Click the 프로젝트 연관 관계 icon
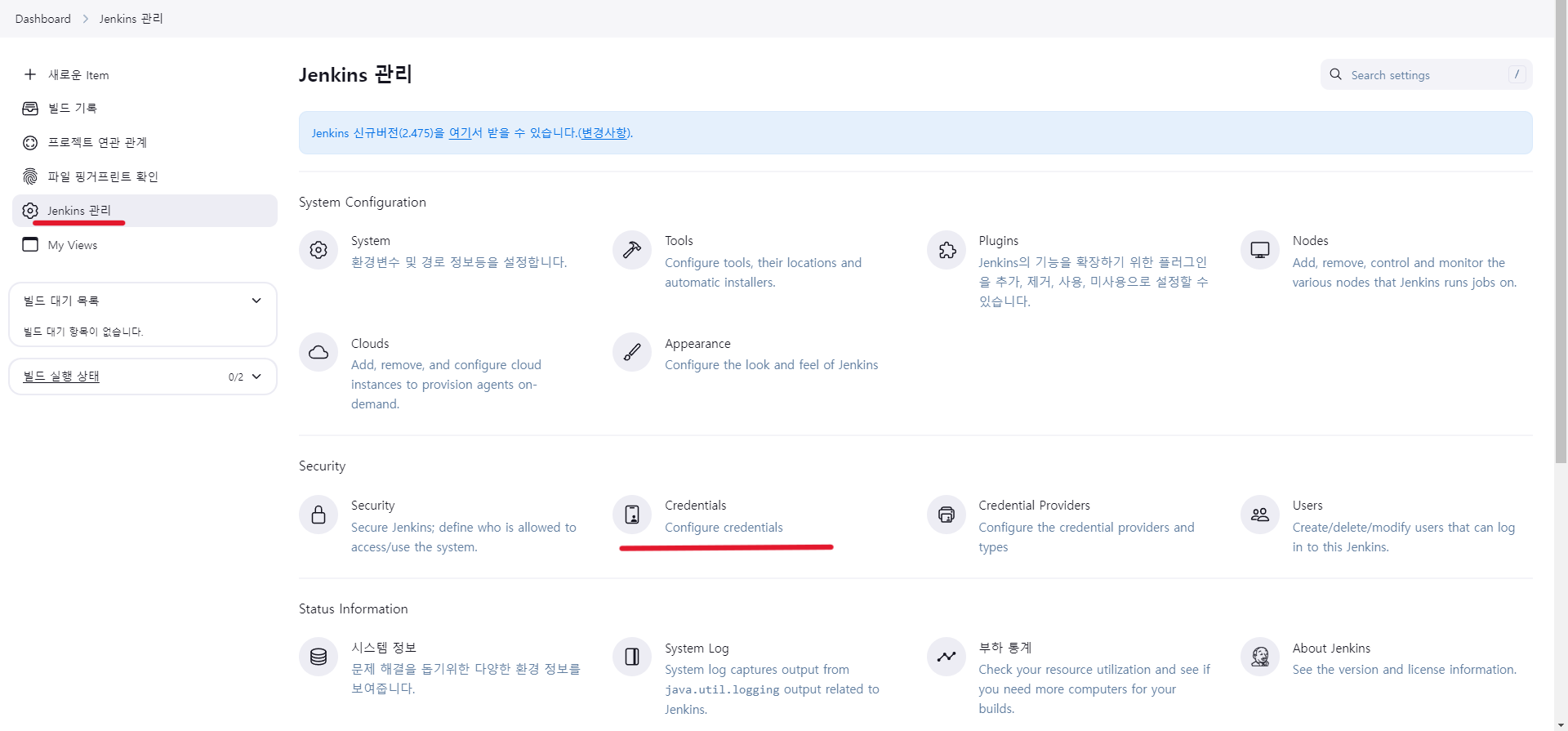The height and width of the screenshot is (731, 1568). (x=30, y=142)
